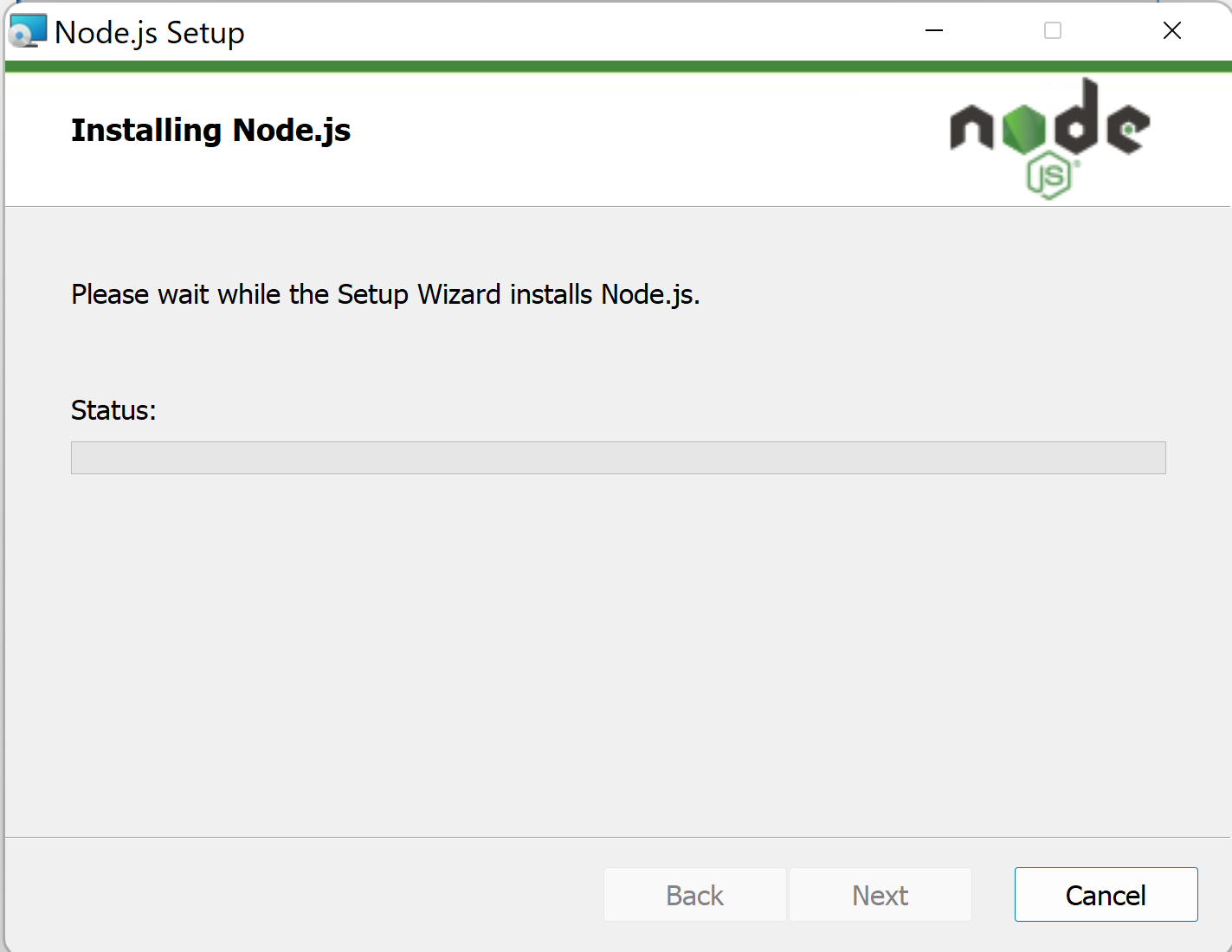Click the grayed-out Back button
The width and height of the screenshot is (1232, 952).
(x=695, y=895)
